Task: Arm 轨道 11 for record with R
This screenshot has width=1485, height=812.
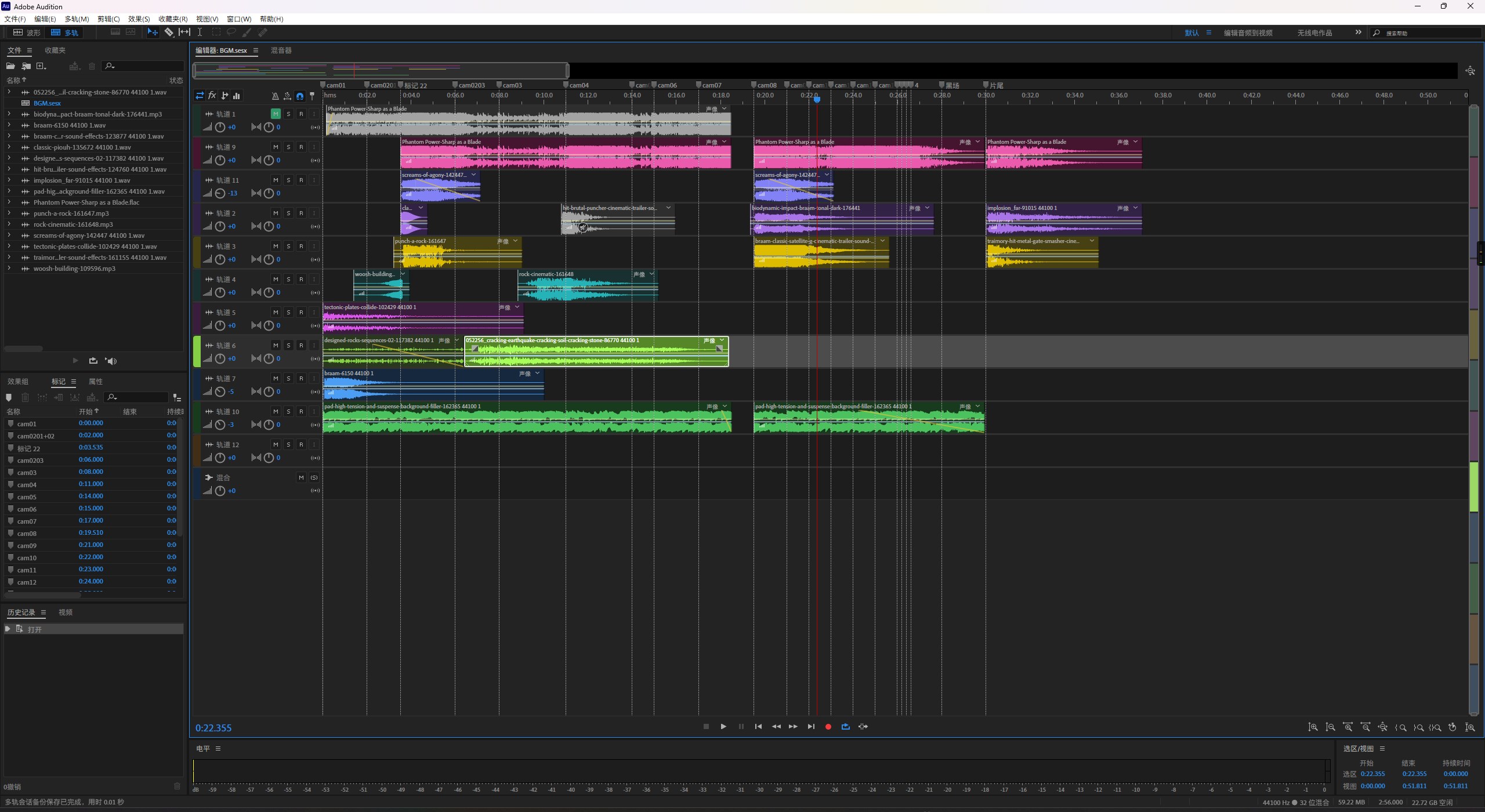Action: click(301, 180)
